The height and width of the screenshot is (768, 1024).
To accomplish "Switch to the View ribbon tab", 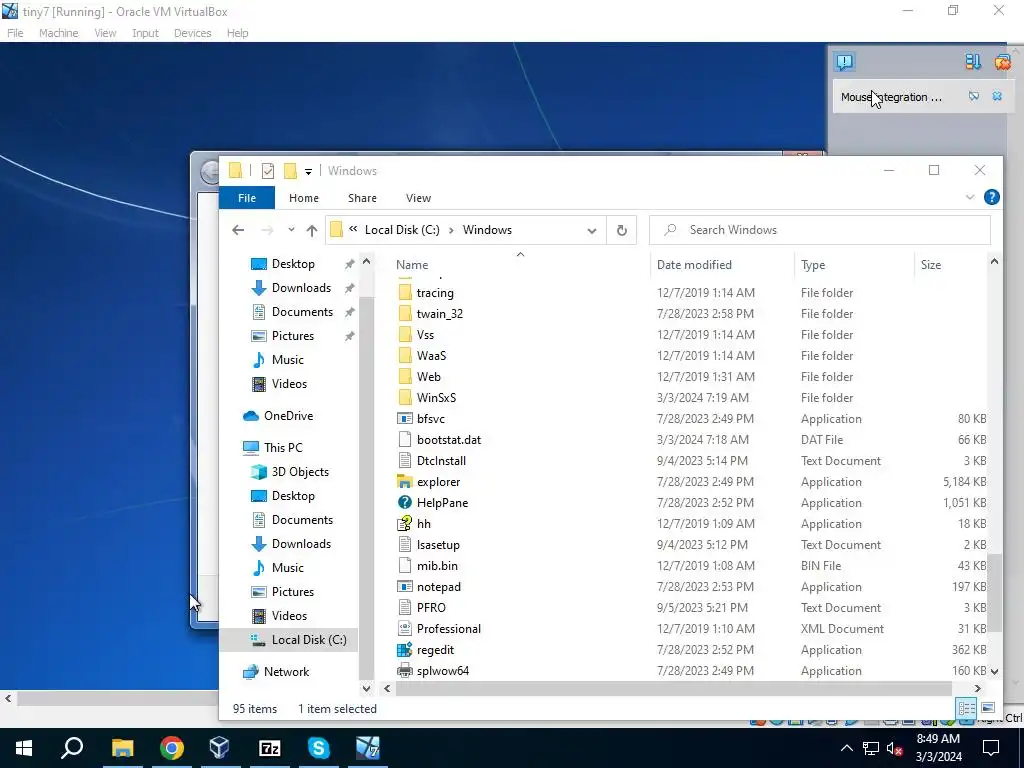I will click(418, 198).
